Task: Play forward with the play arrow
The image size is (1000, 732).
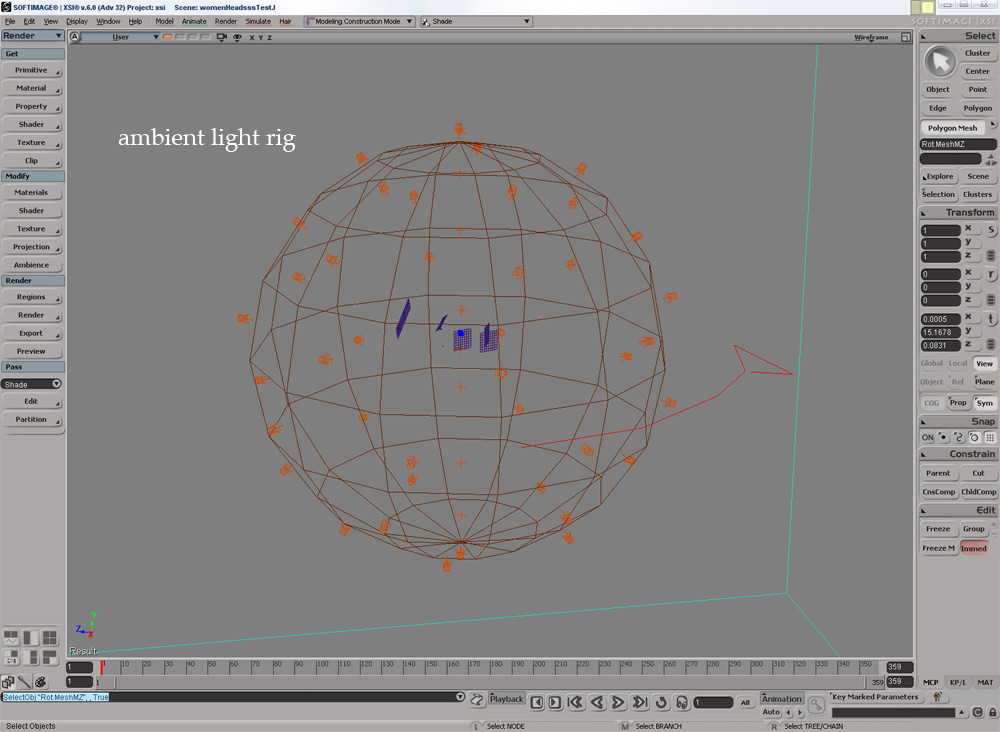Action: coord(618,702)
